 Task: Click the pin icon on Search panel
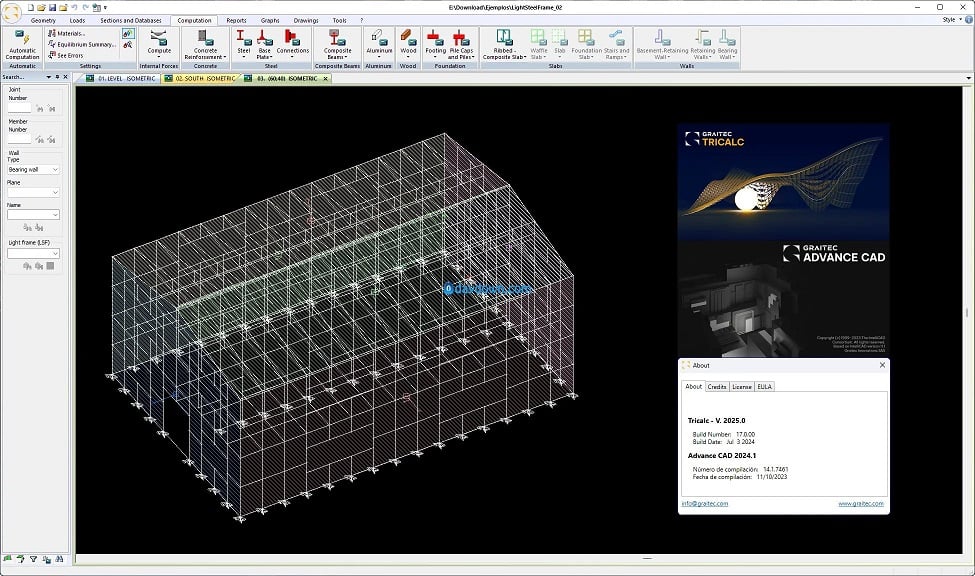(57, 77)
